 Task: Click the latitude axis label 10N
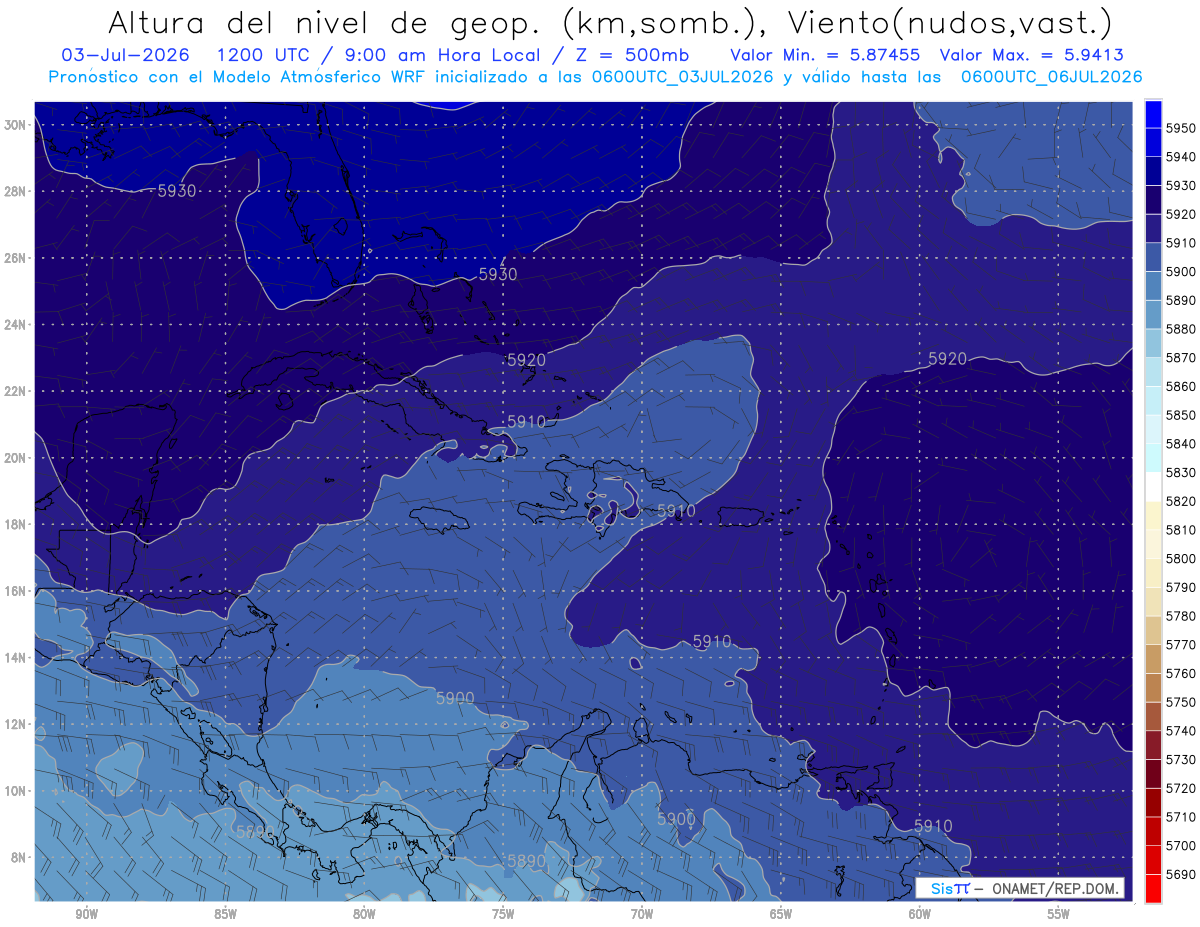click(15, 791)
